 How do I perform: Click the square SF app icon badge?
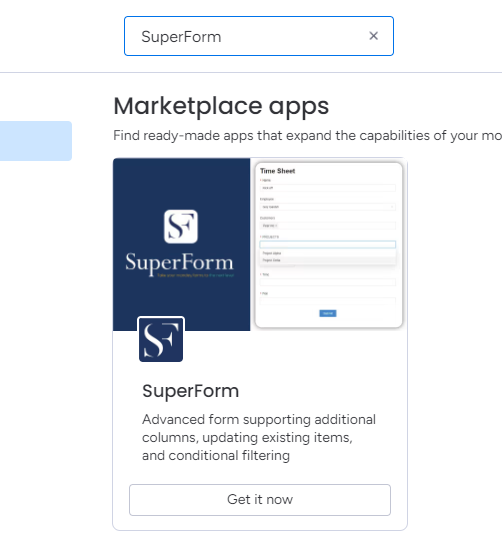click(x=161, y=340)
